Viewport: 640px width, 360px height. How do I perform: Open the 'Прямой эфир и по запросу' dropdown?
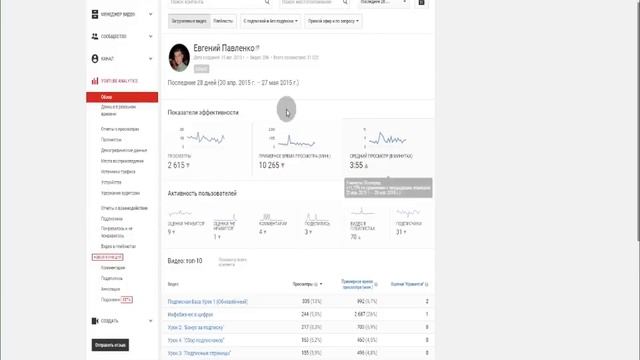click(333, 21)
